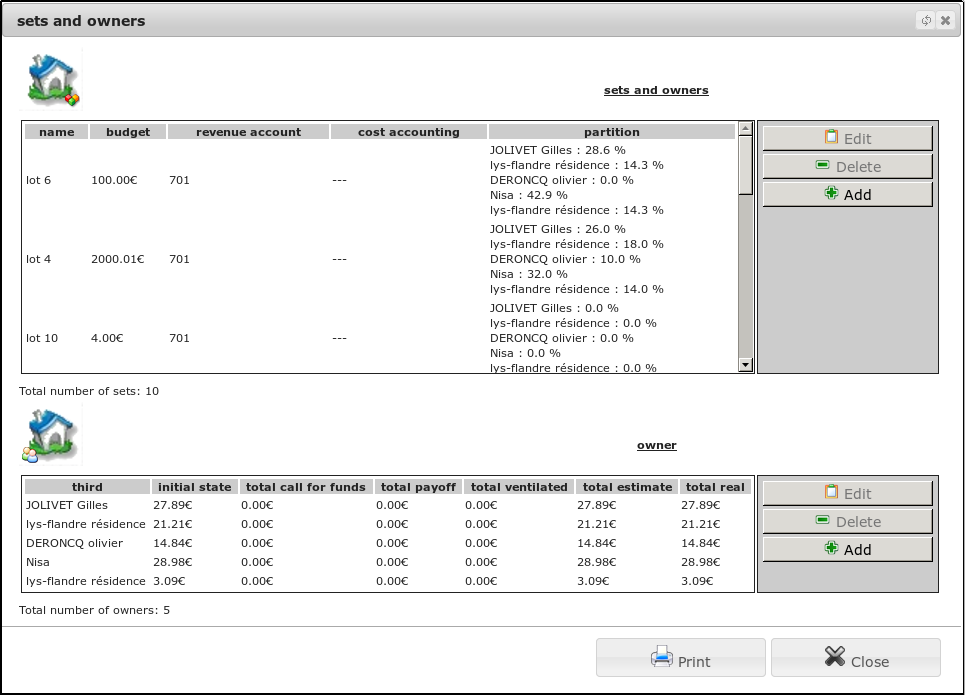The width and height of the screenshot is (965, 695).
Task: Sort owners by the initial state column header
Action: click(x=194, y=487)
